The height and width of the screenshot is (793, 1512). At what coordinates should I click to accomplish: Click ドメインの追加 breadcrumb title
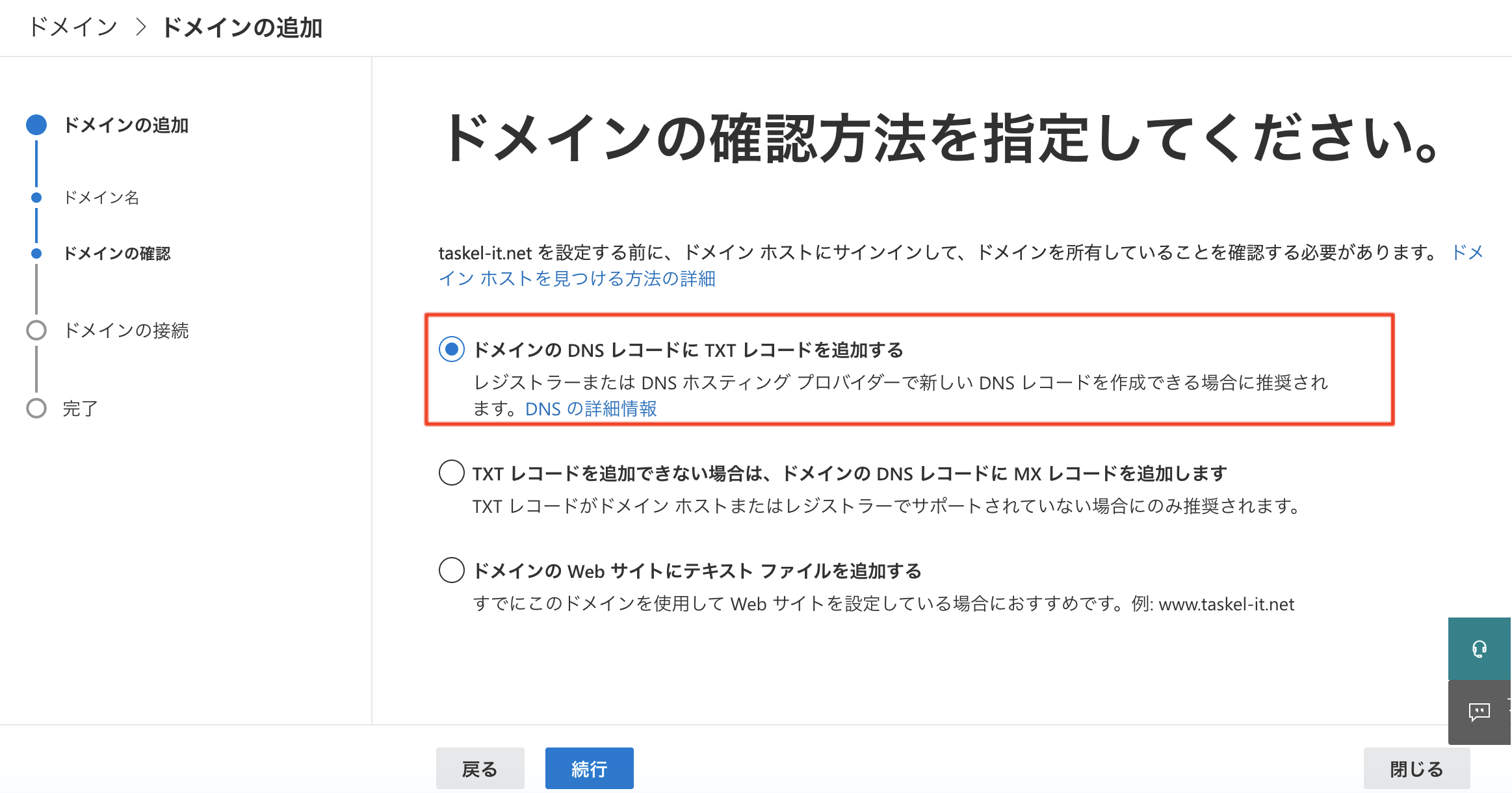[242, 27]
